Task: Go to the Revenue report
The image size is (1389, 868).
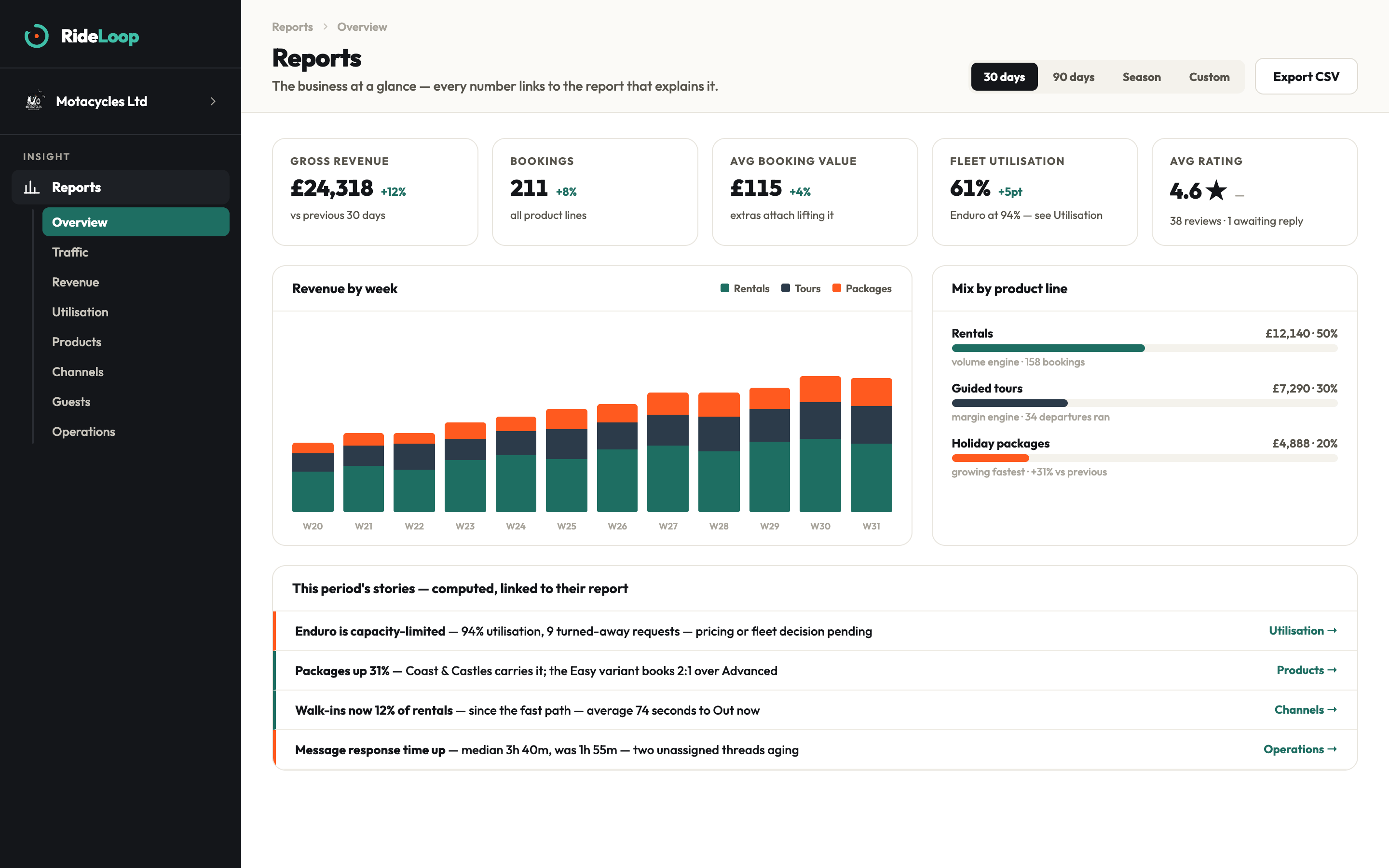Action: [136, 282]
